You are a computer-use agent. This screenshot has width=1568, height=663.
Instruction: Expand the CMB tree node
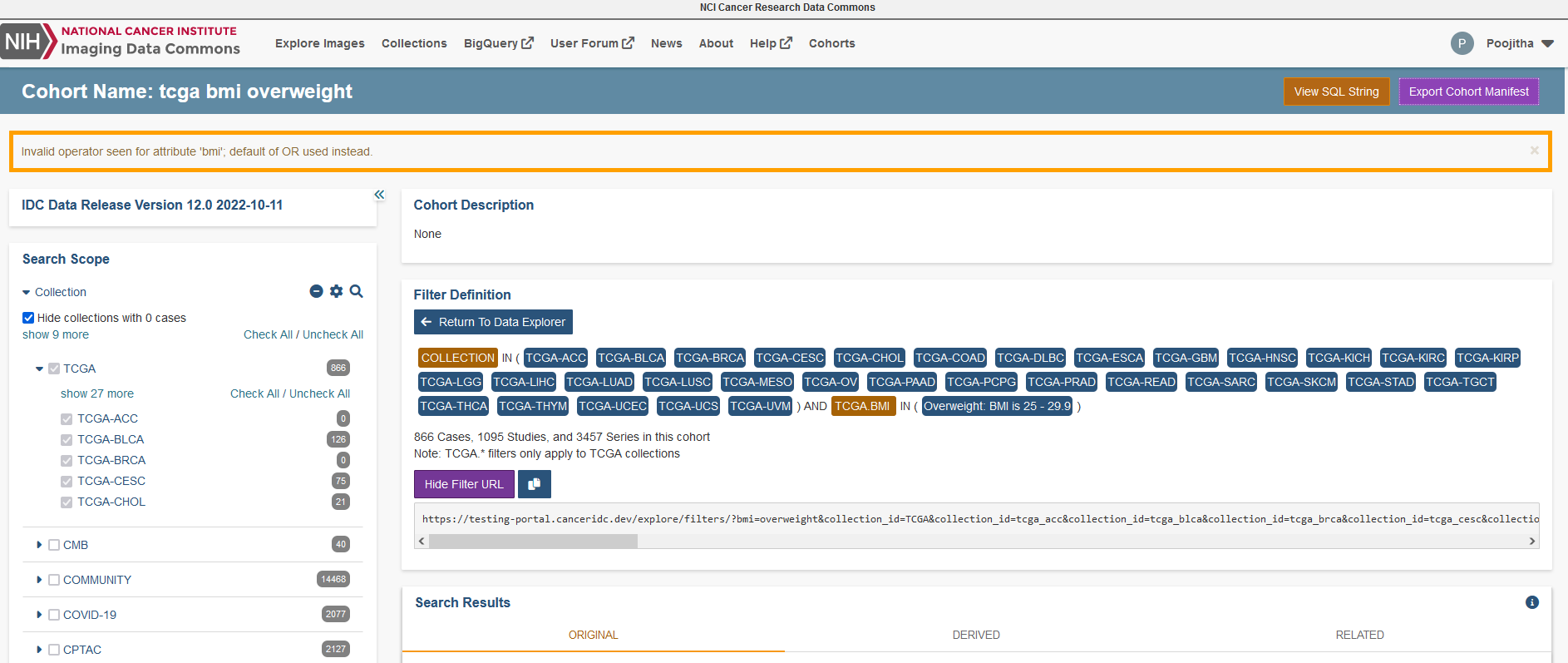pyautogui.click(x=39, y=545)
